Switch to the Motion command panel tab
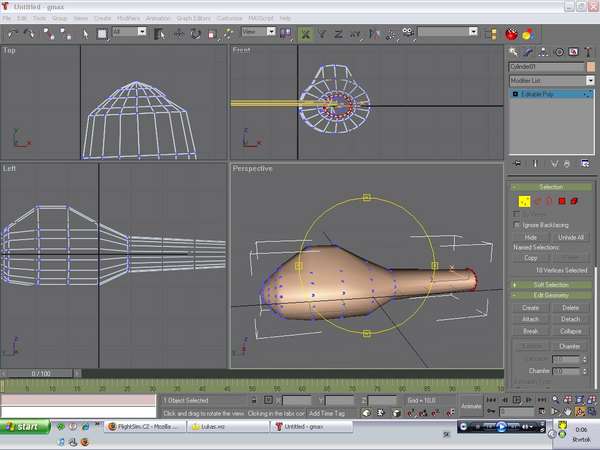Viewport: 600px width, 450px height. pos(559,52)
